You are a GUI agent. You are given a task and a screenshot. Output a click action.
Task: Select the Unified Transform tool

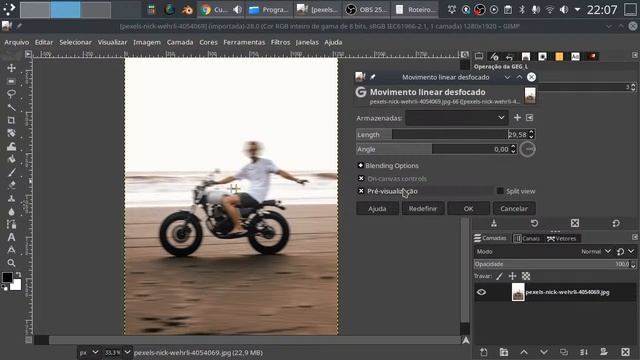pos(11,133)
